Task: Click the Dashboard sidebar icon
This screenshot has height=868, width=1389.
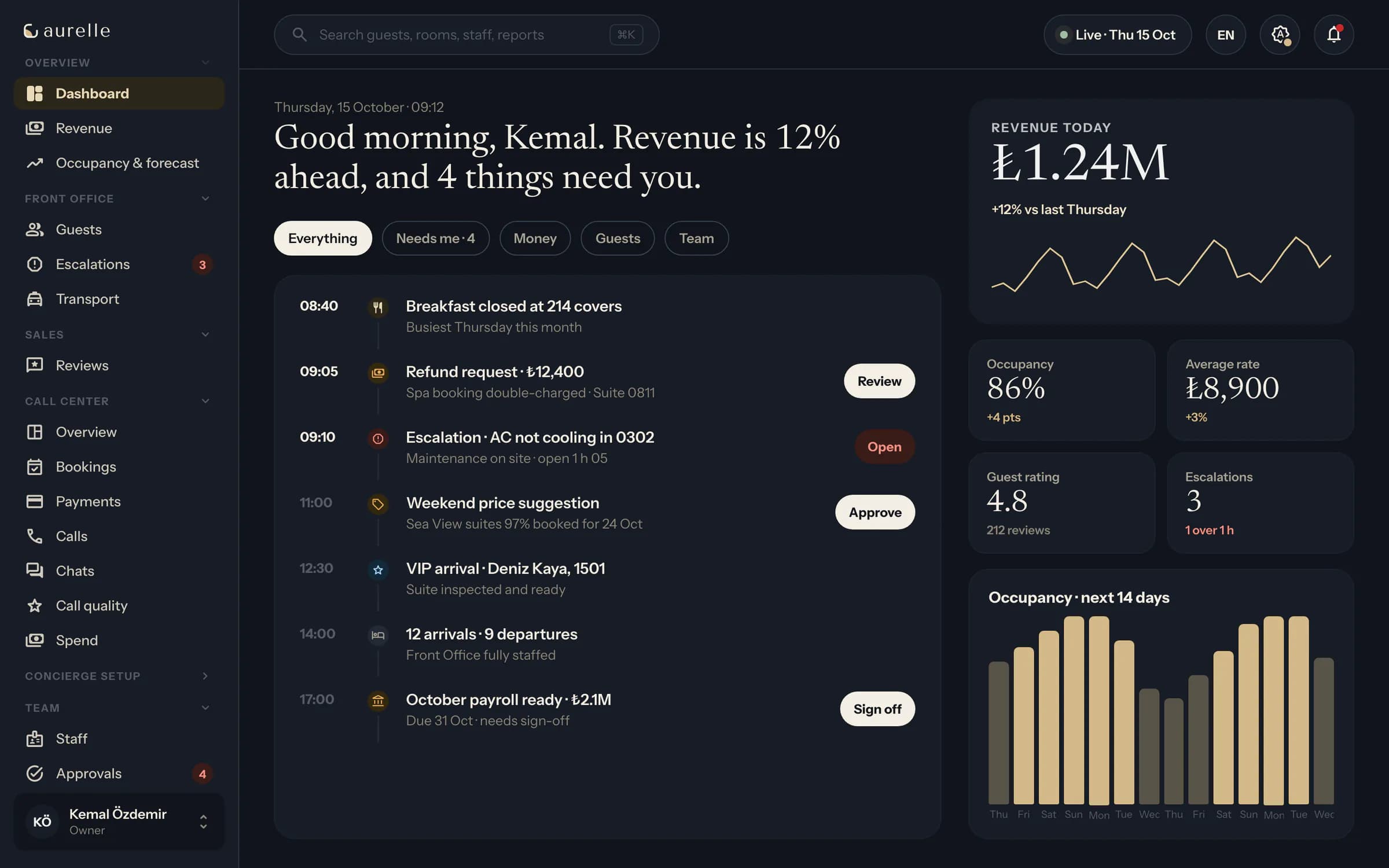Action: (x=35, y=93)
